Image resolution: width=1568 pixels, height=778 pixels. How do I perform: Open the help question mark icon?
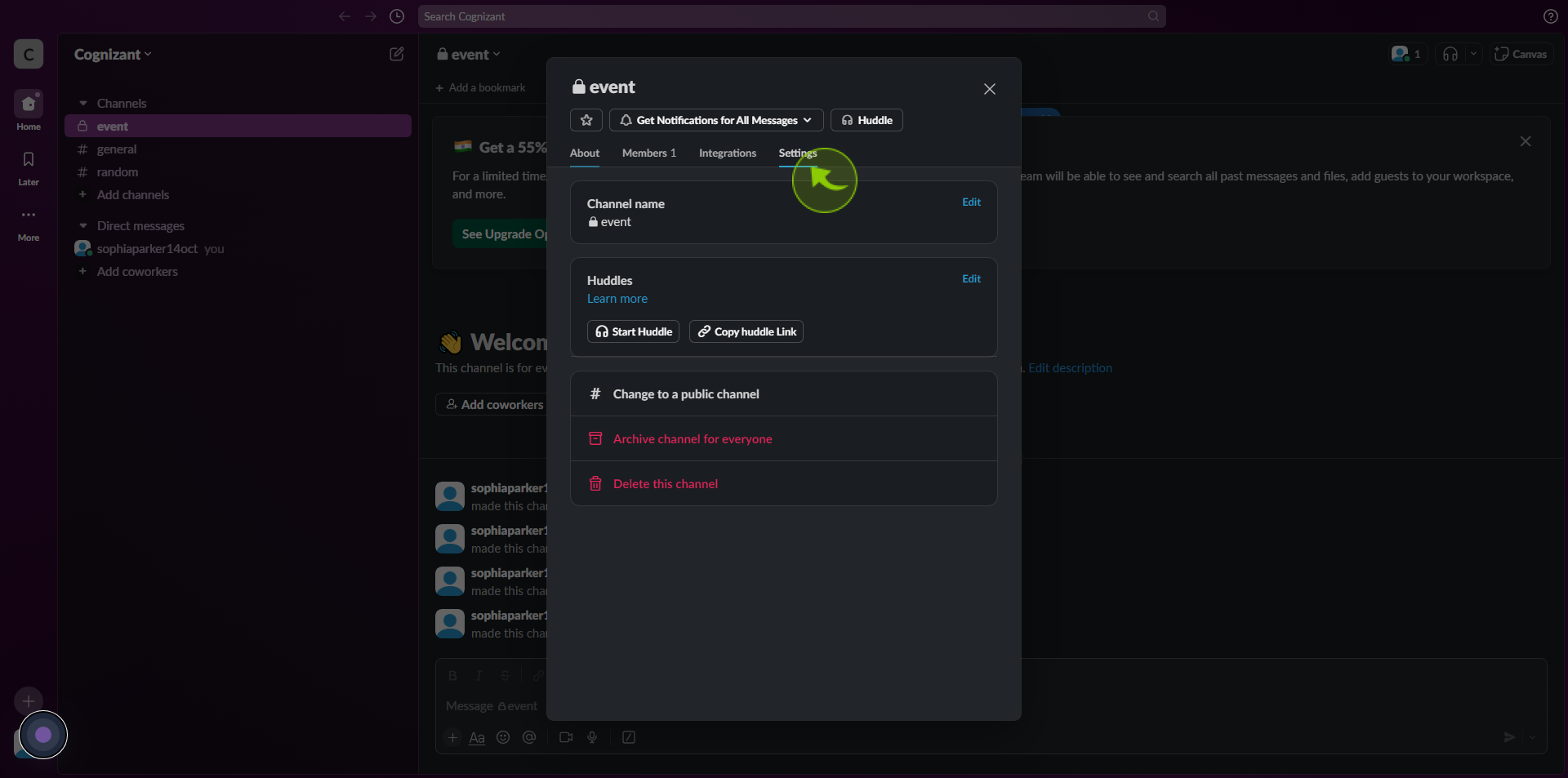tap(1551, 16)
